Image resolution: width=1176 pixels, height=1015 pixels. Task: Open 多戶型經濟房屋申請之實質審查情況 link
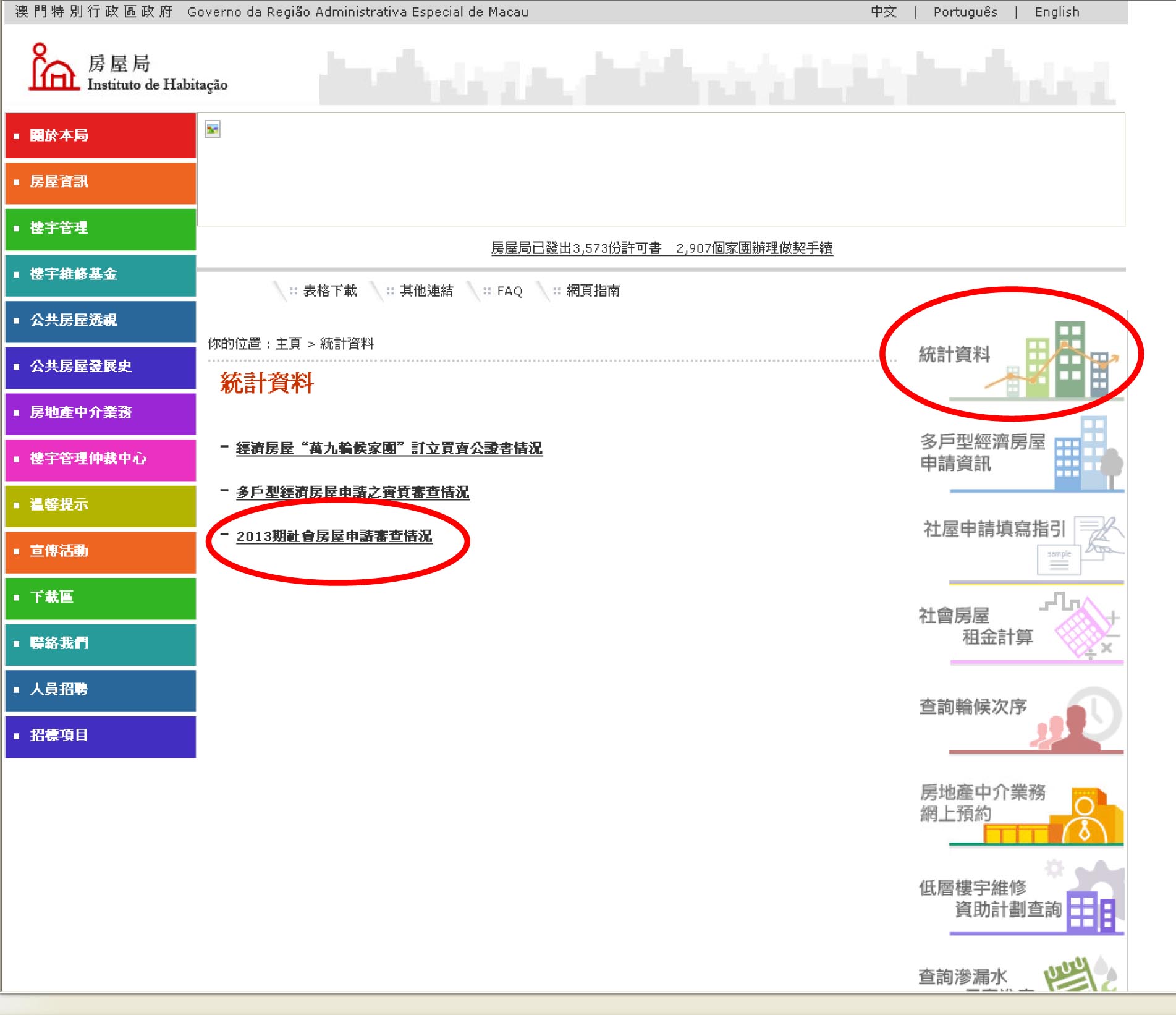pos(352,493)
